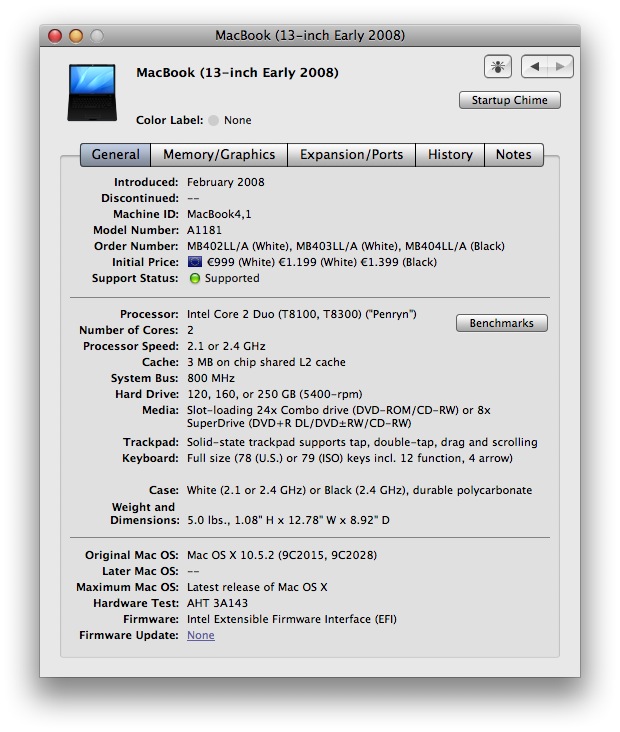
Task: Click the green Supported status indicator
Action: pyautogui.click(x=195, y=279)
